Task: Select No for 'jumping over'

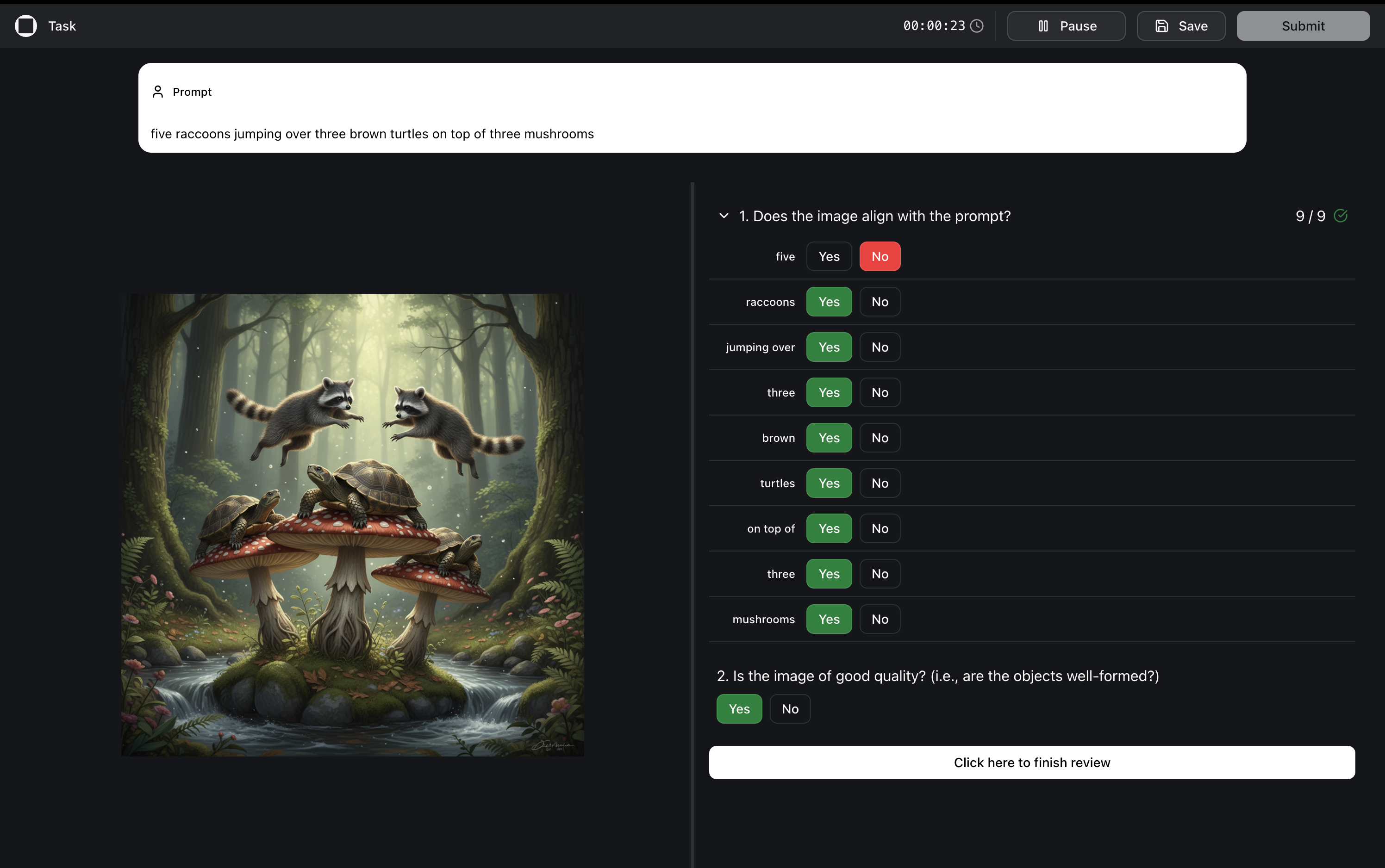Action: 879,347
